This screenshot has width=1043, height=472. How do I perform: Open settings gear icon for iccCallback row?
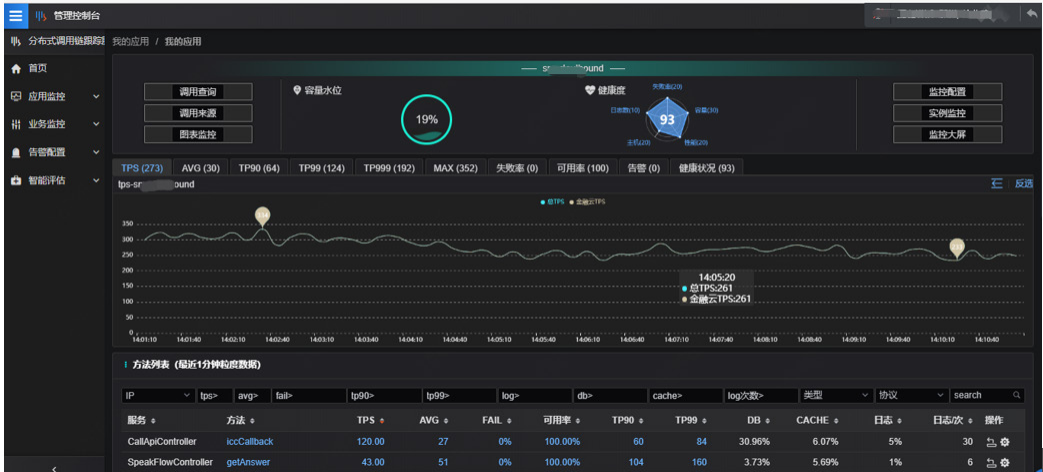[x=1004, y=442]
